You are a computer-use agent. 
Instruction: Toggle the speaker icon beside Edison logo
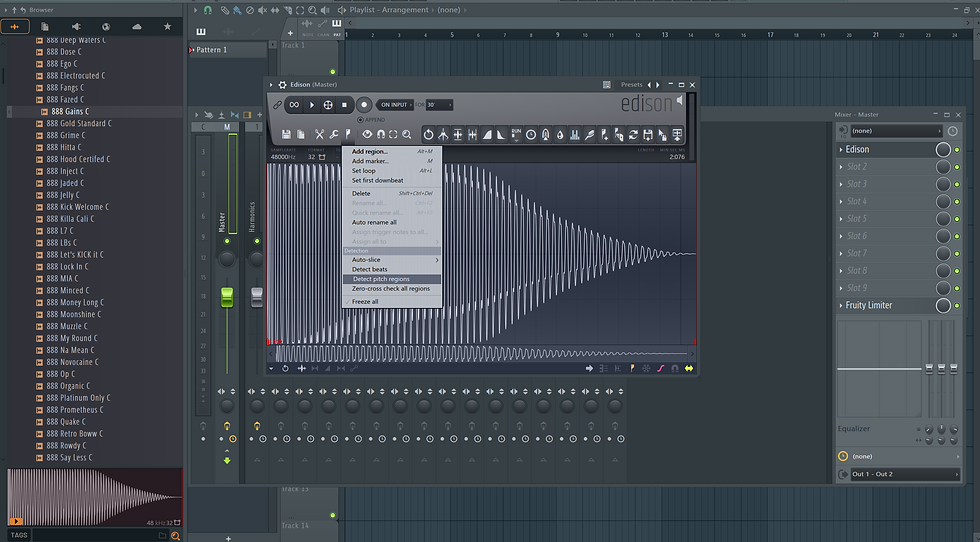(680, 100)
